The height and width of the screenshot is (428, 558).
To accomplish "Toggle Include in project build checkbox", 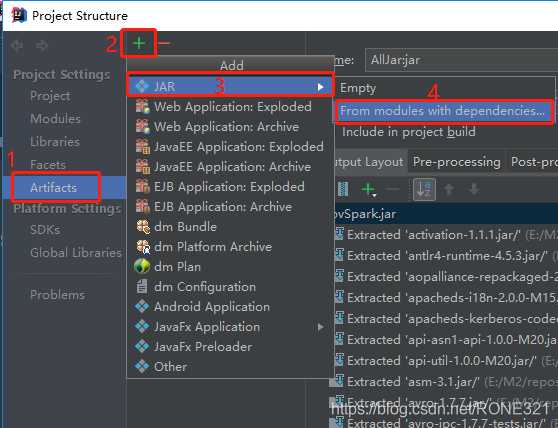I will click(x=409, y=132).
